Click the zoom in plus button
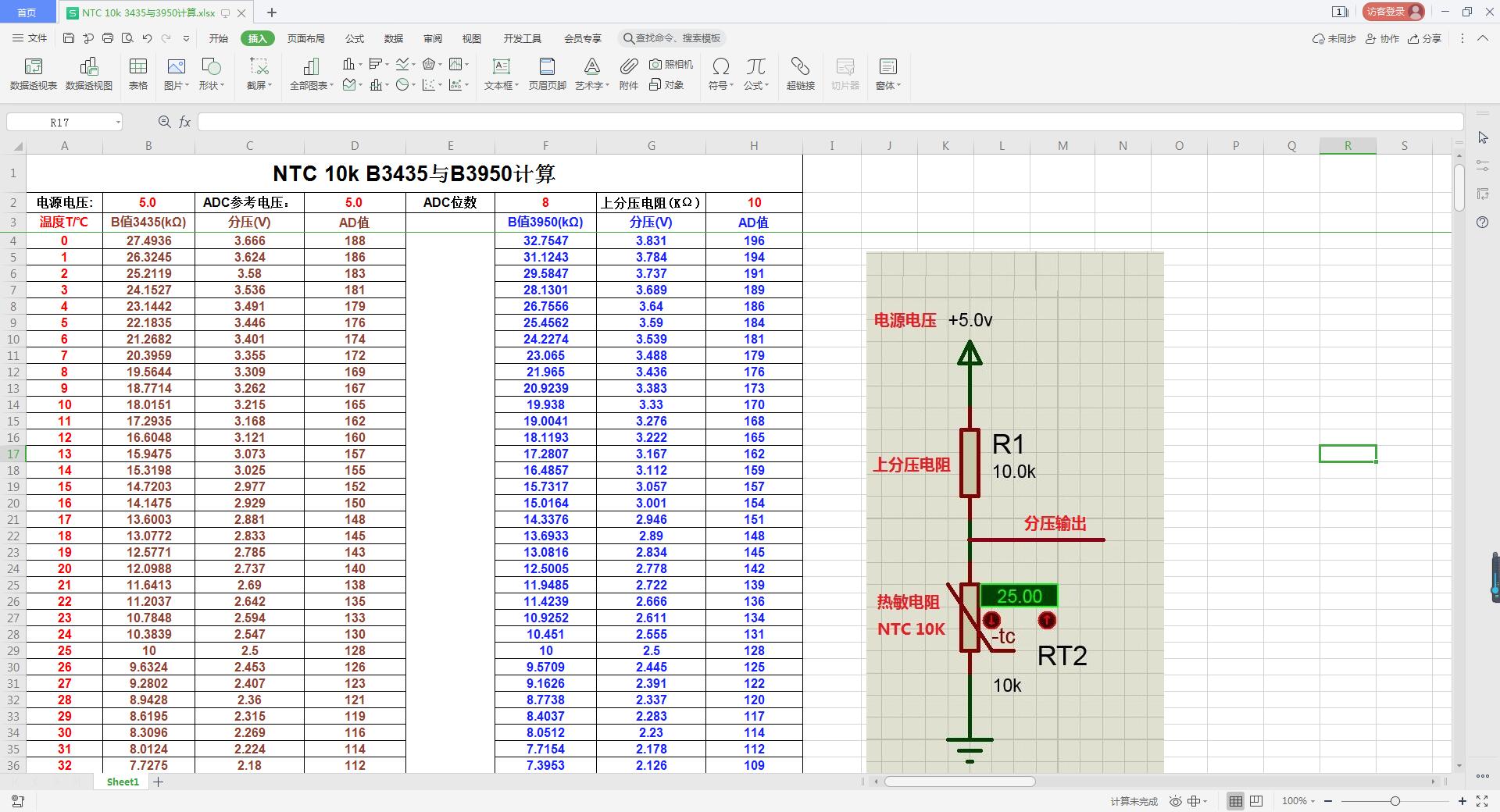 [1462, 801]
